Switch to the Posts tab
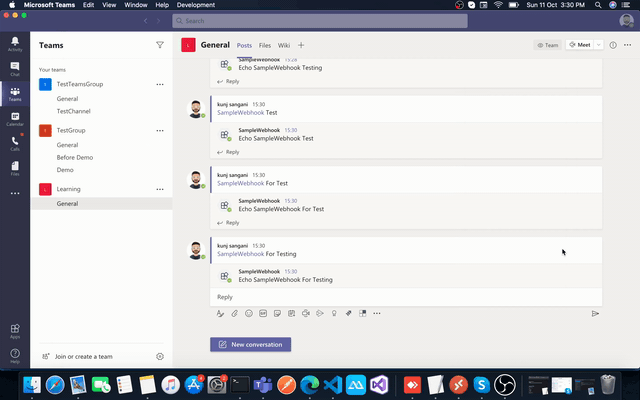The image size is (640, 400). [244, 45]
